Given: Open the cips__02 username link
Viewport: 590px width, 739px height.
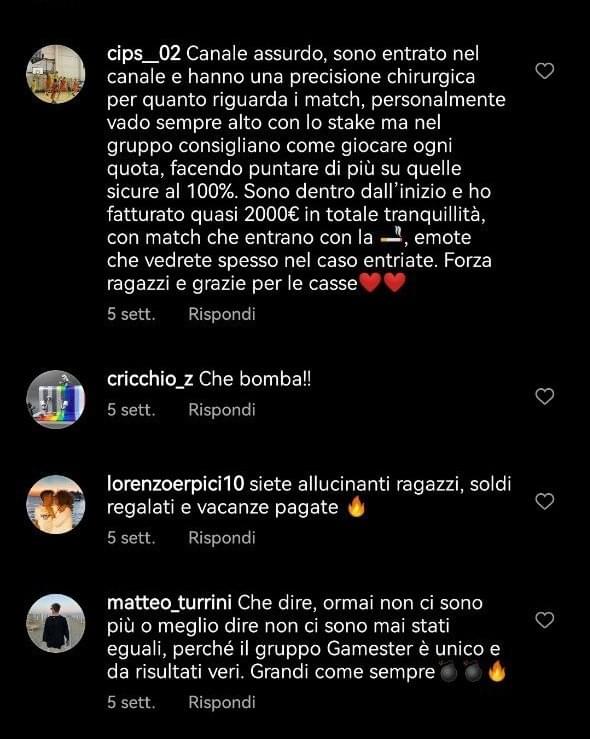Looking at the screenshot, I should pyautogui.click(x=144, y=54).
